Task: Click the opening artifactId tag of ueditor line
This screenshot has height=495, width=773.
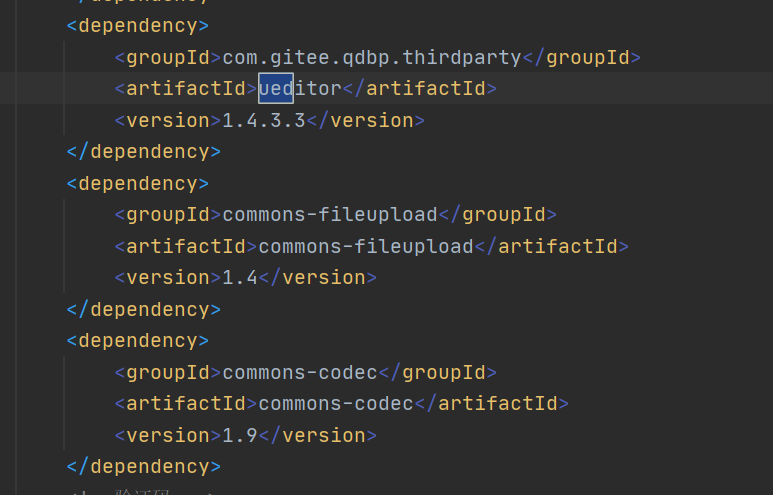Action: tap(186, 89)
